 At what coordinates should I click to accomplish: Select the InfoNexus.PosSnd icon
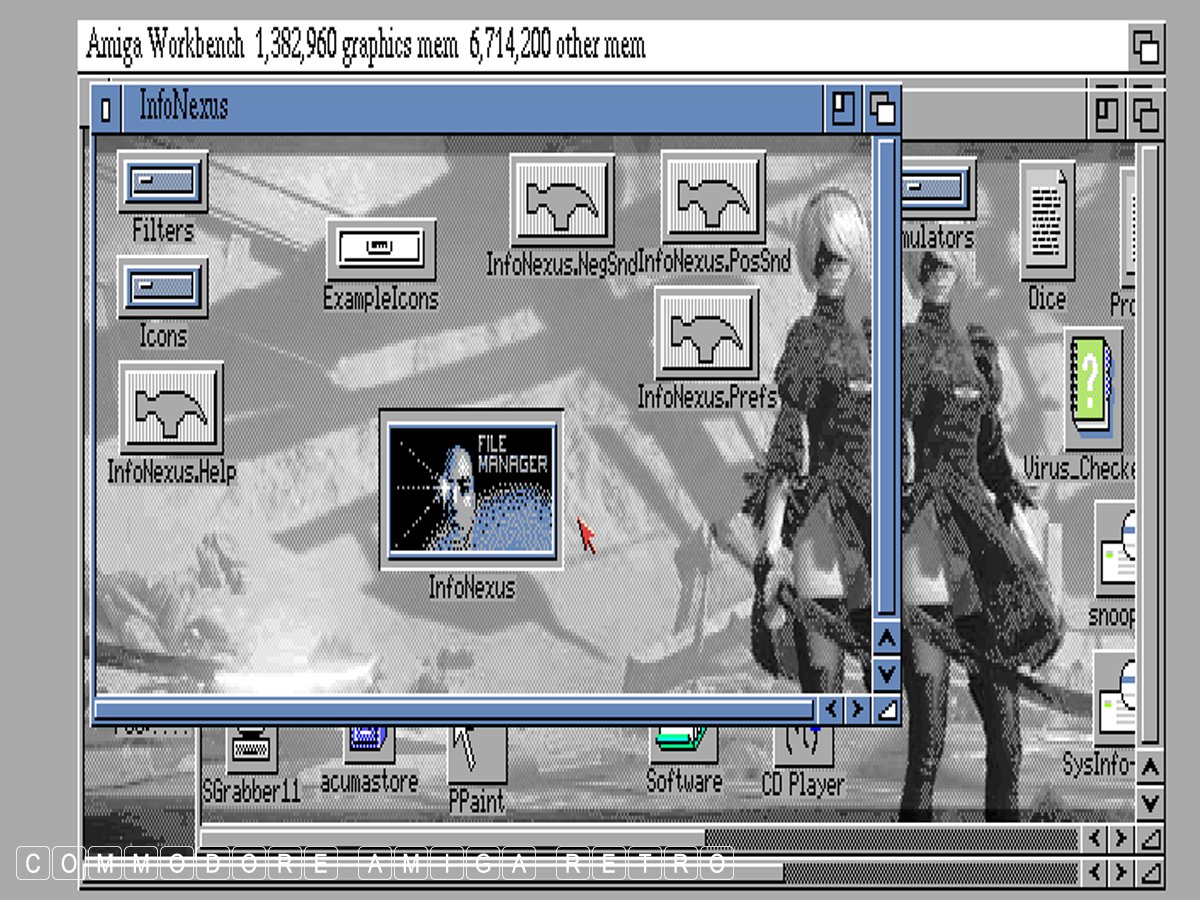pos(713,198)
